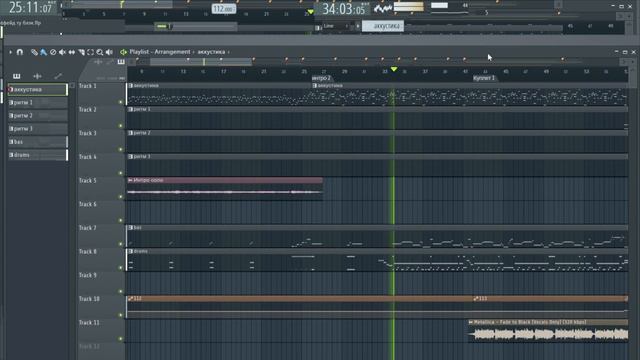The width and height of the screenshot is (640, 360).
Task: Mute Track 3 using its green light
Action: click(120, 149)
